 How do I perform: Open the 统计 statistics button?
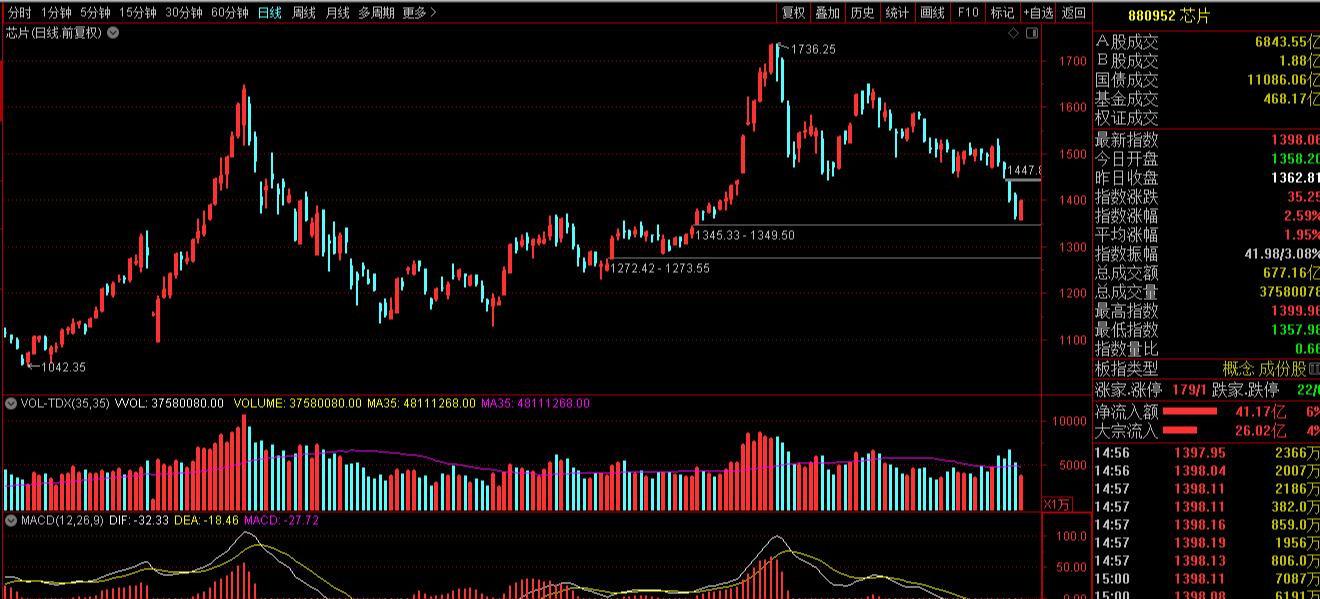click(898, 13)
